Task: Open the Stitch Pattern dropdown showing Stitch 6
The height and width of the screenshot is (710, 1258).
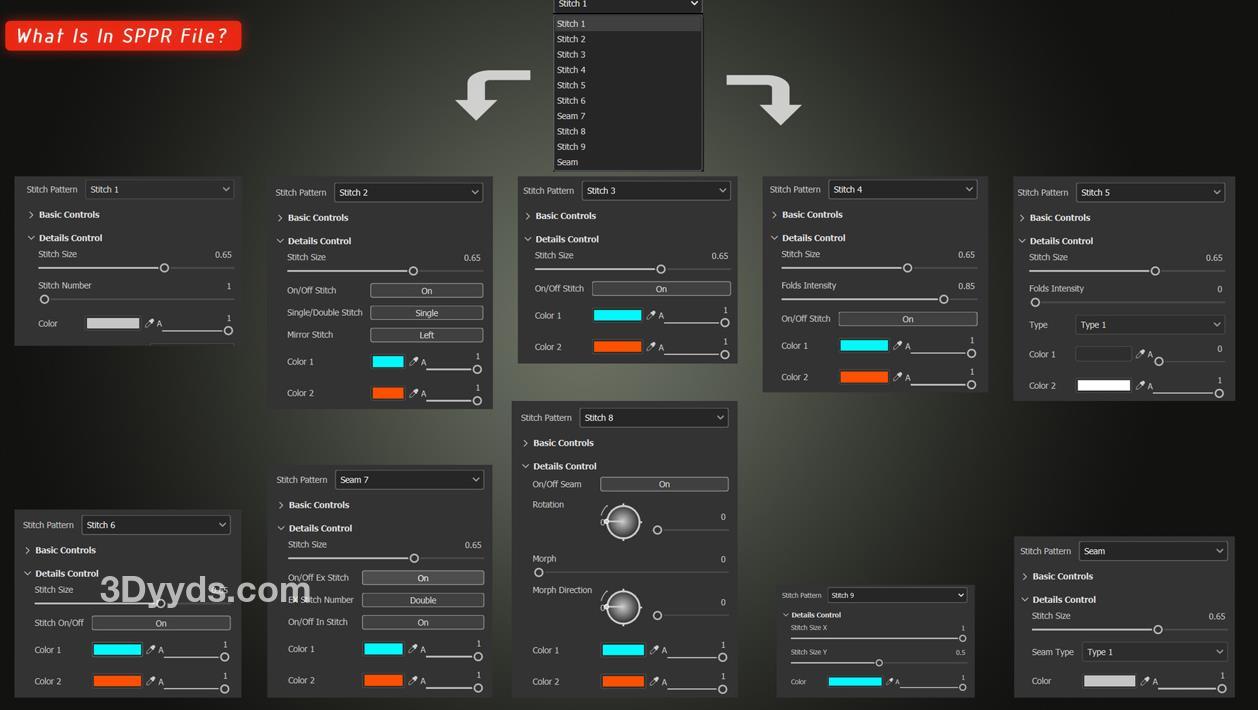Action: click(x=156, y=525)
